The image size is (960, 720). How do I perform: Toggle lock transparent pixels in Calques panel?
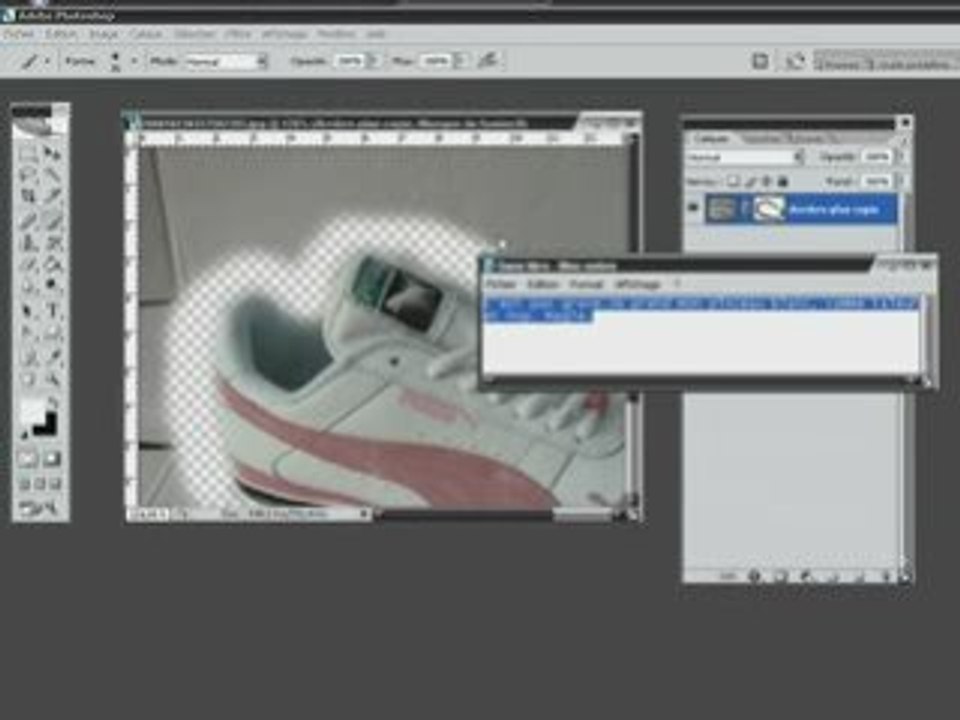click(x=732, y=181)
